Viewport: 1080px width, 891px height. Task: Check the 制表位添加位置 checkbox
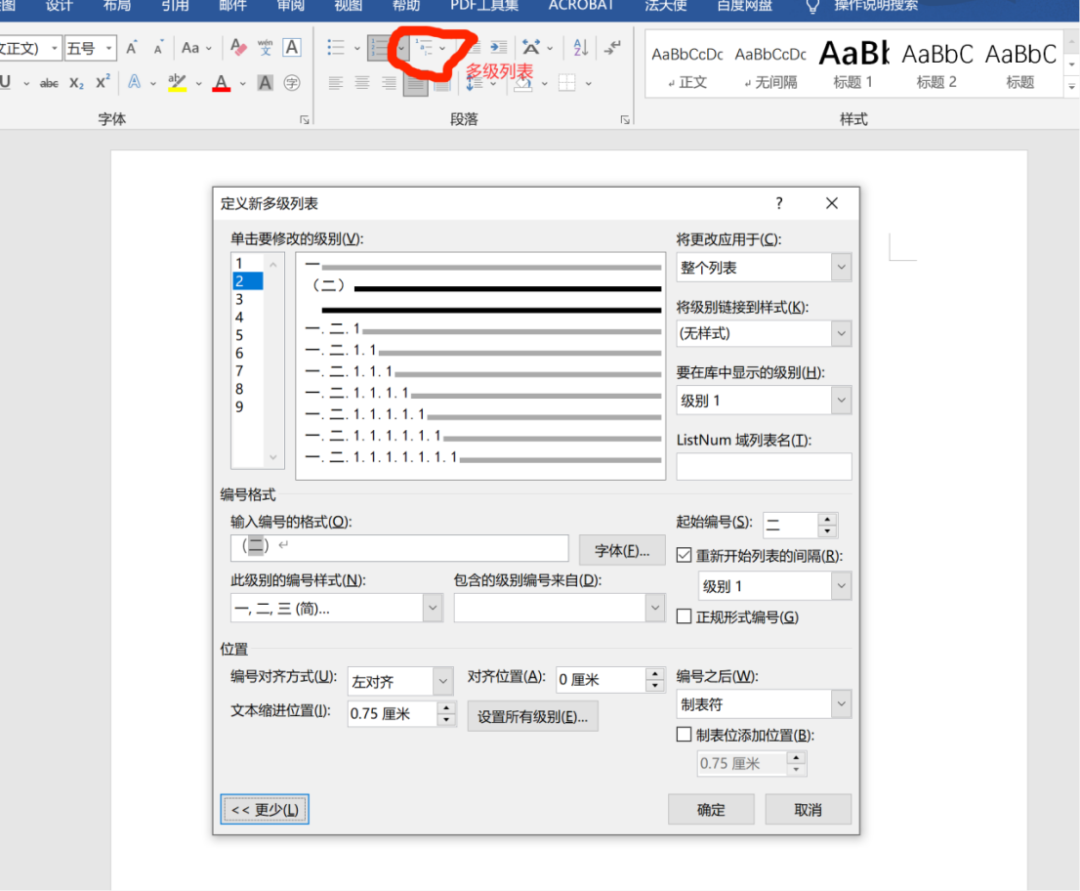coord(684,735)
